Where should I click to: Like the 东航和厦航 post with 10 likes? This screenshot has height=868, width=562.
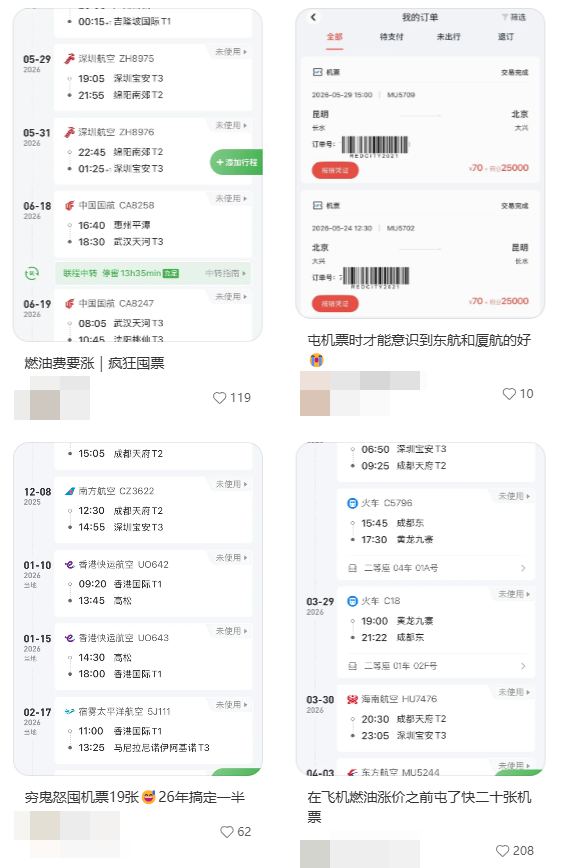[x=509, y=394]
